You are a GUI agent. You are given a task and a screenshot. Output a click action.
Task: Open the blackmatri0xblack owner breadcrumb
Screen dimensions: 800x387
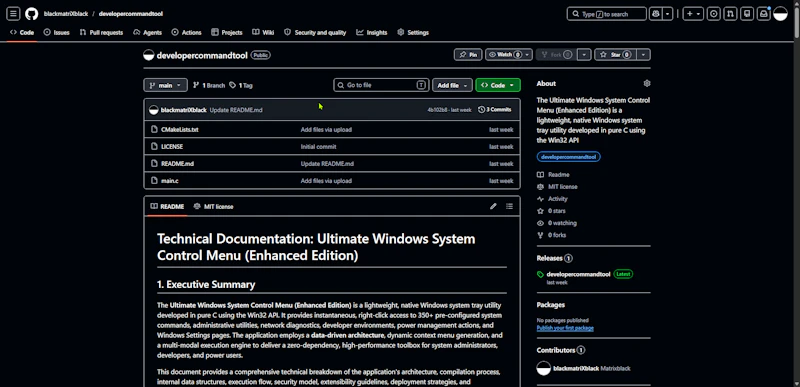click(x=66, y=14)
